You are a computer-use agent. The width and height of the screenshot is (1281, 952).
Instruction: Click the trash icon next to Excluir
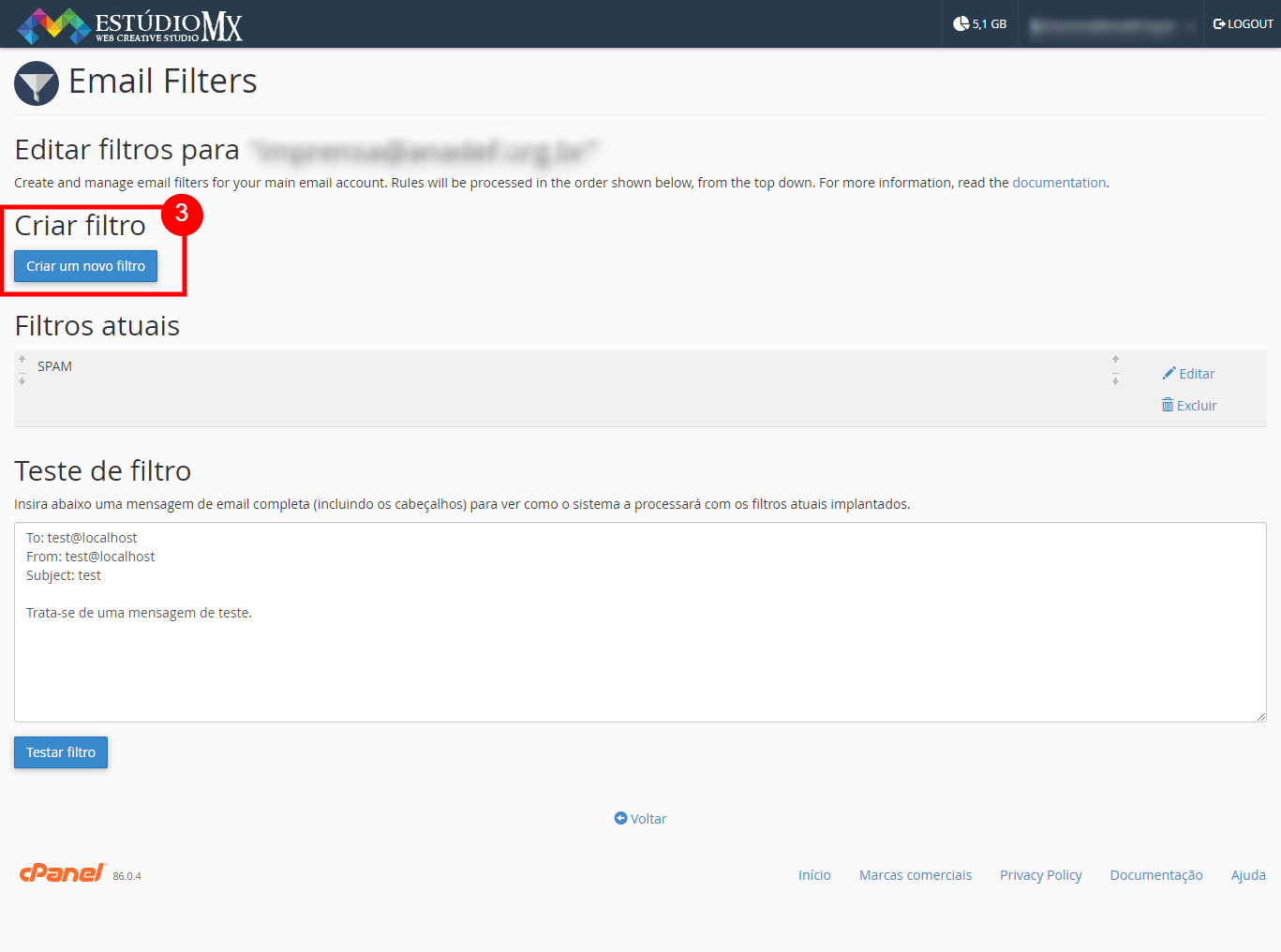(1168, 405)
